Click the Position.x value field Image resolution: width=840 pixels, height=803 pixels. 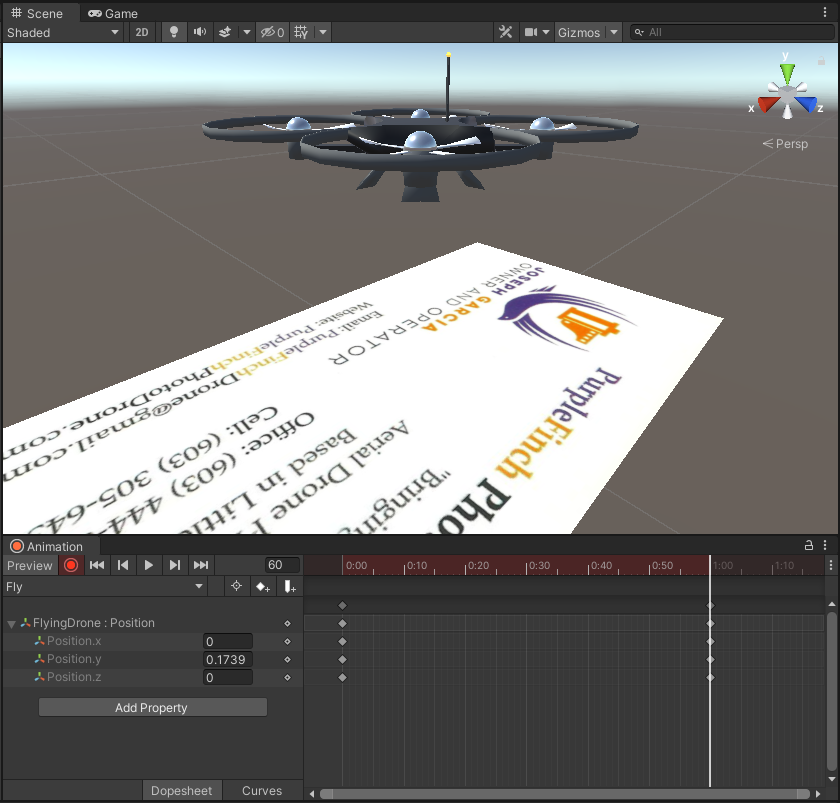[x=228, y=641]
